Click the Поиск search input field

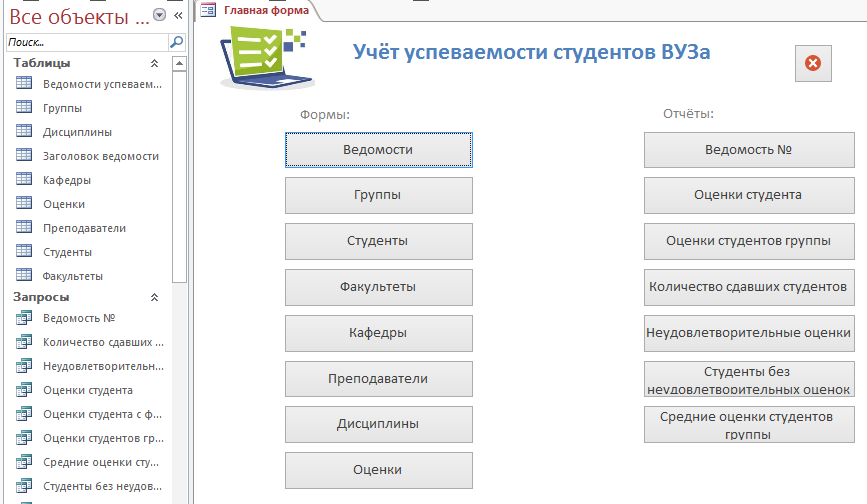coord(85,42)
